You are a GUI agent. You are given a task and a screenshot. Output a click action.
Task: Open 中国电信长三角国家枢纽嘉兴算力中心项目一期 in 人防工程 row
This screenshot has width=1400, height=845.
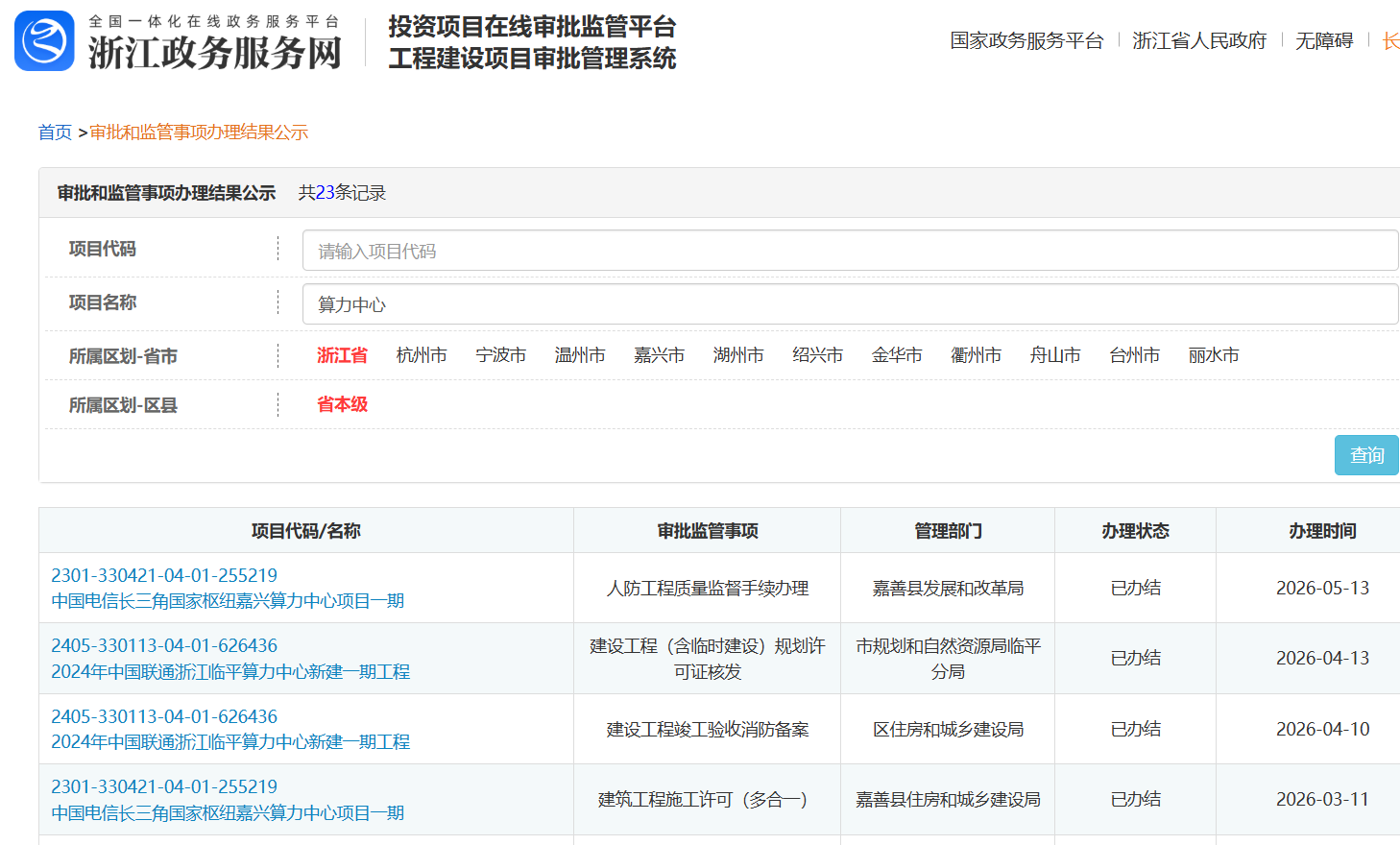228,601
